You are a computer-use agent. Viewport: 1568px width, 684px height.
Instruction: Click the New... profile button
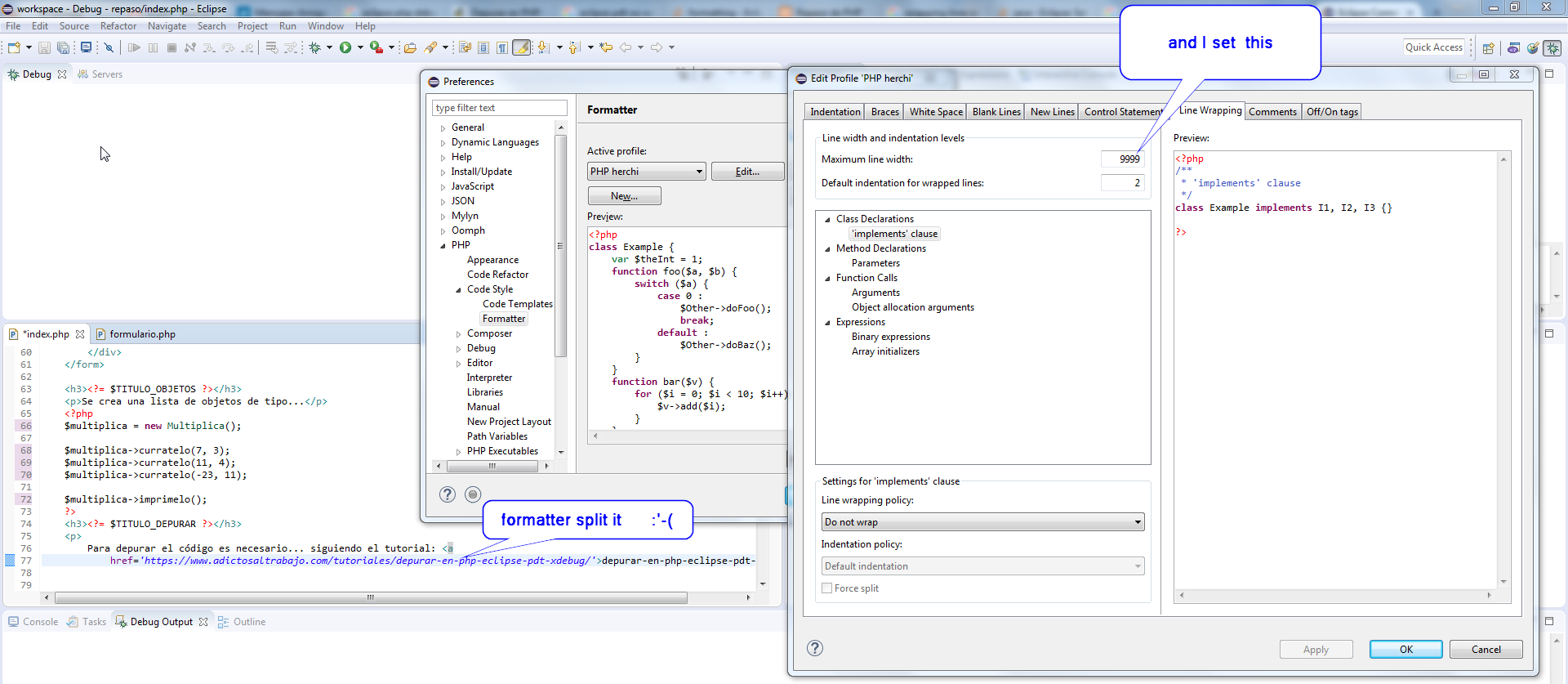(x=624, y=196)
